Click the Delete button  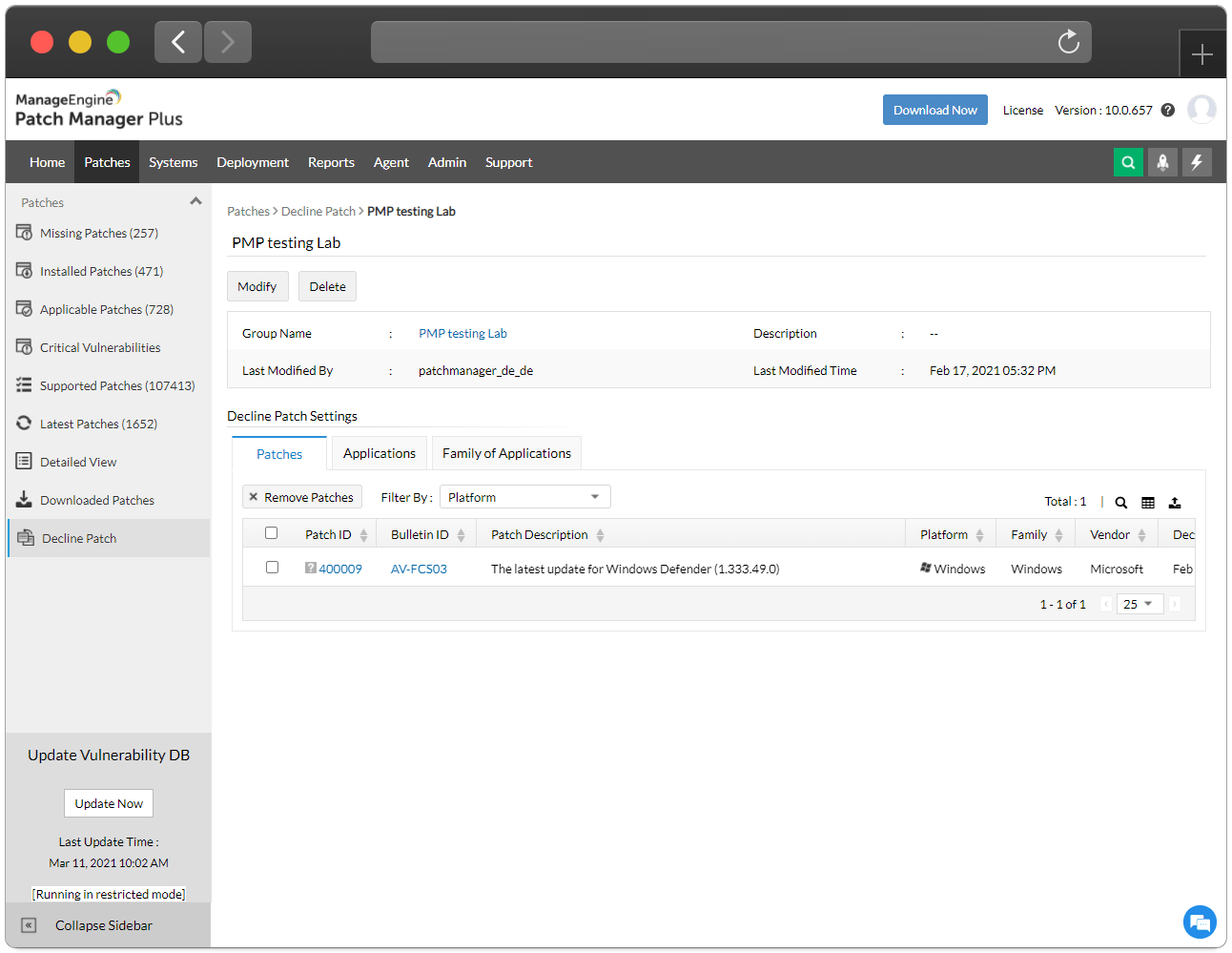(327, 286)
